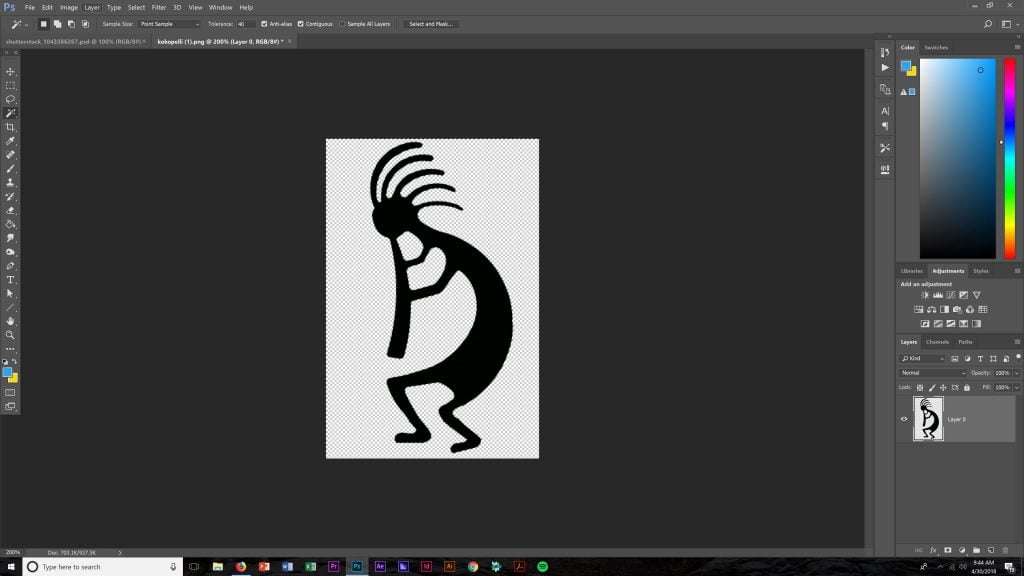The image size is (1024, 576).
Task: Expand the Opacity slider arrow
Action: [x=1017, y=373]
